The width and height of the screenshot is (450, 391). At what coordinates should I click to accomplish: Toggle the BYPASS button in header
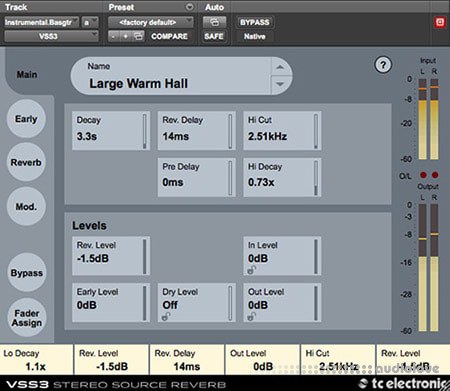(x=255, y=22)
